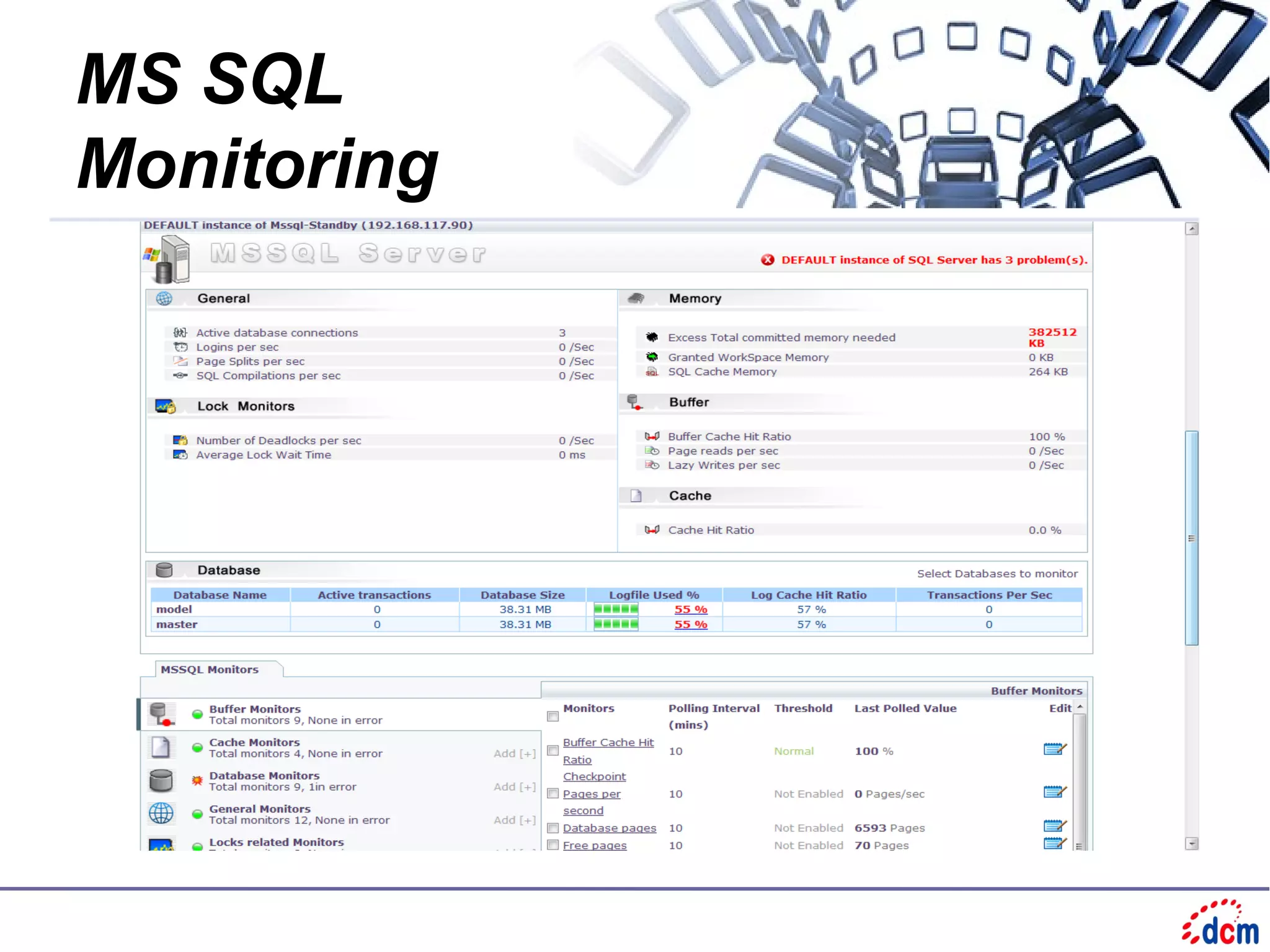The image size is (1270, 952).
Task: Sort by Database Name column header
Action: tap(220, 595)
